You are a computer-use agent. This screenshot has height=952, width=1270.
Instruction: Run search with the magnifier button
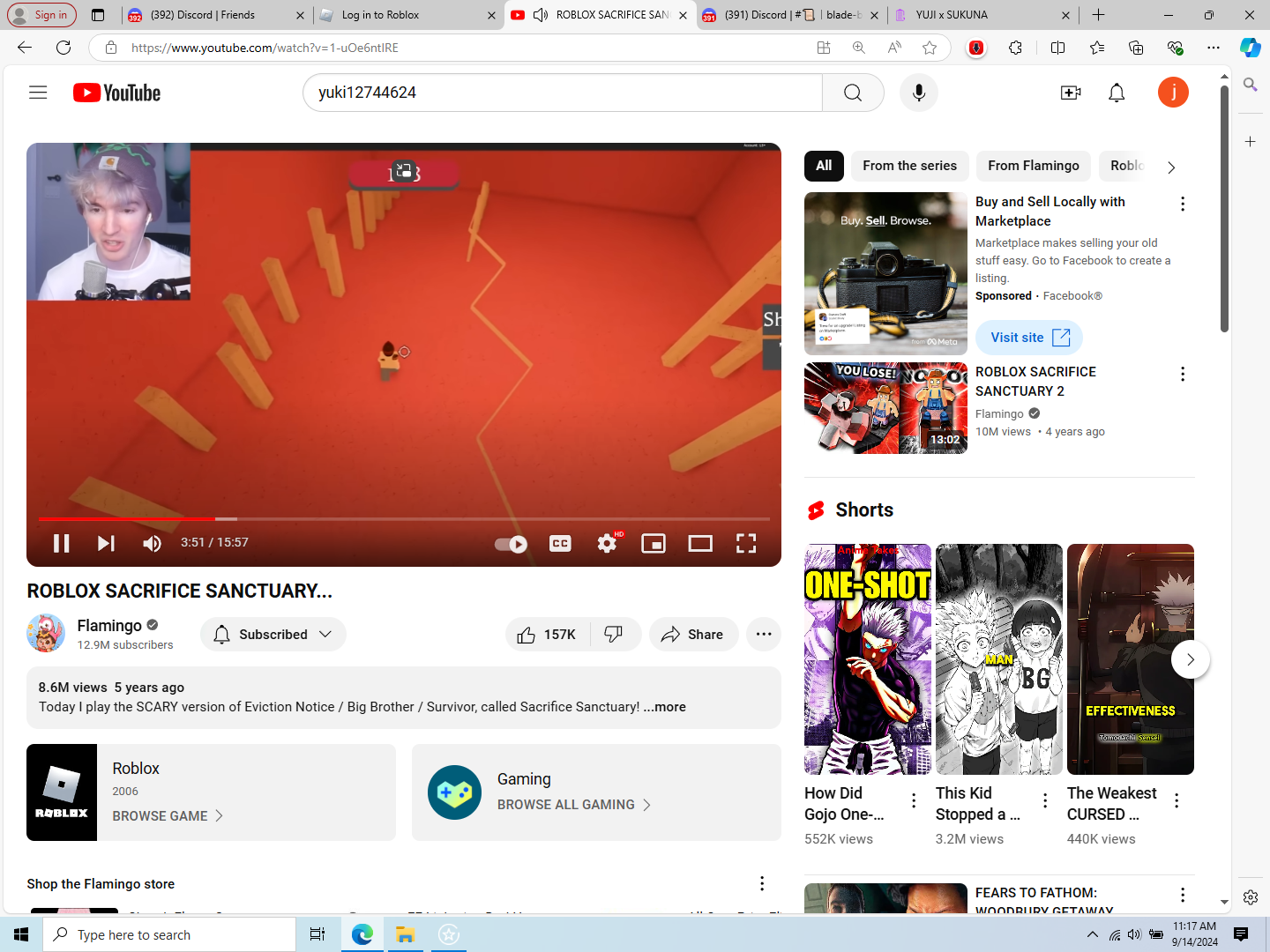click(853, 93)
